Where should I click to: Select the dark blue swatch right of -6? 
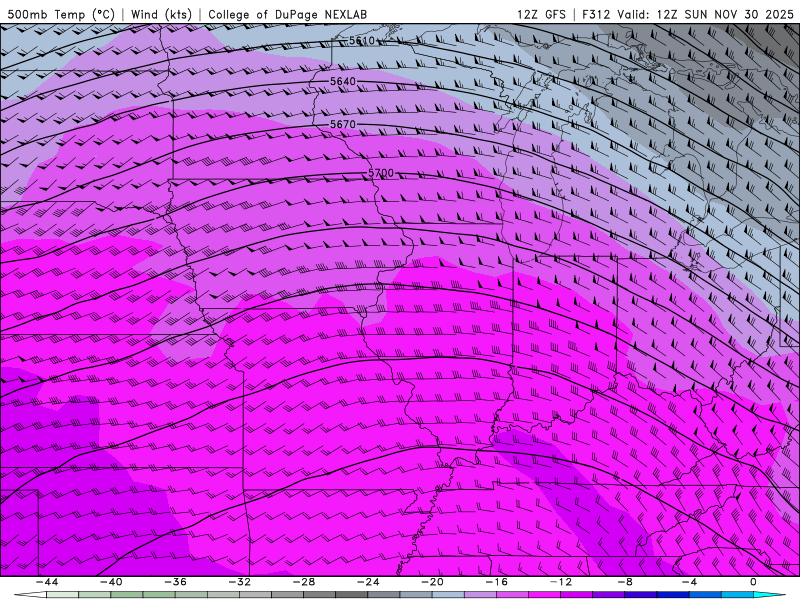pyautogui.click(x=673, y=595)
